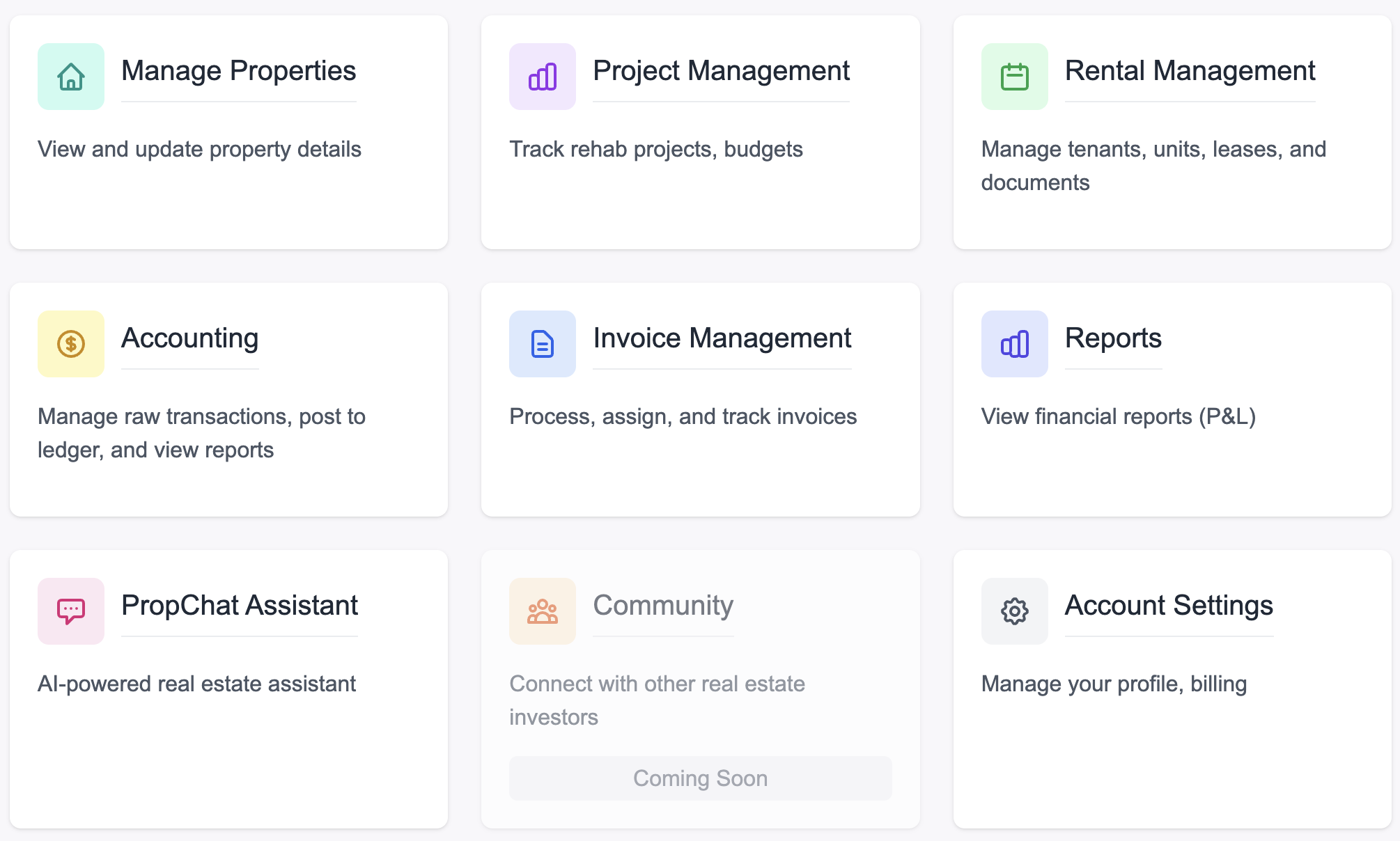Click the chat bubble icon for PropChat Assistant
1400x841 pixels.
tap(70, 611)
